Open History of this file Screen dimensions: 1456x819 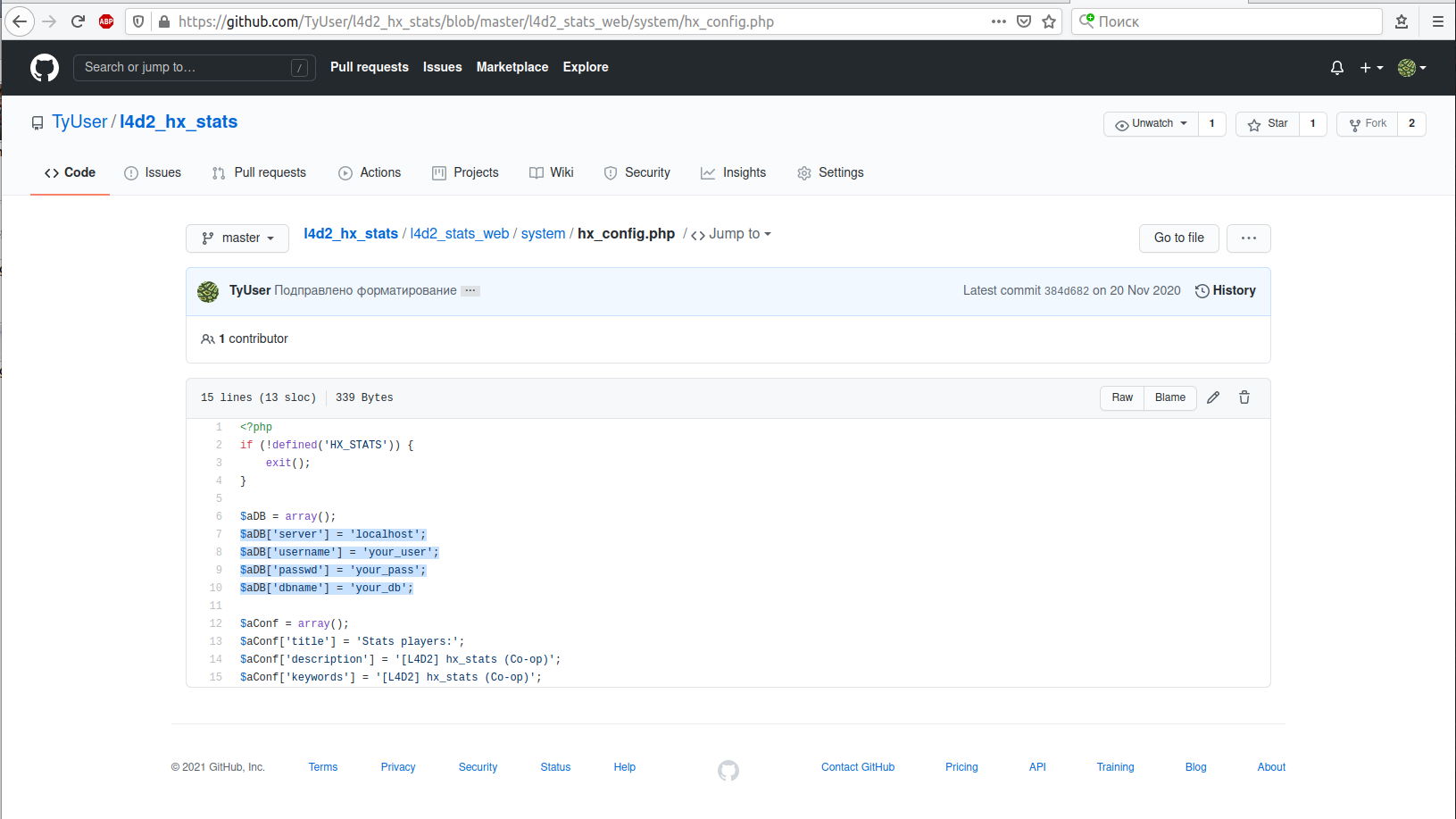click(x=1225, y=291)
